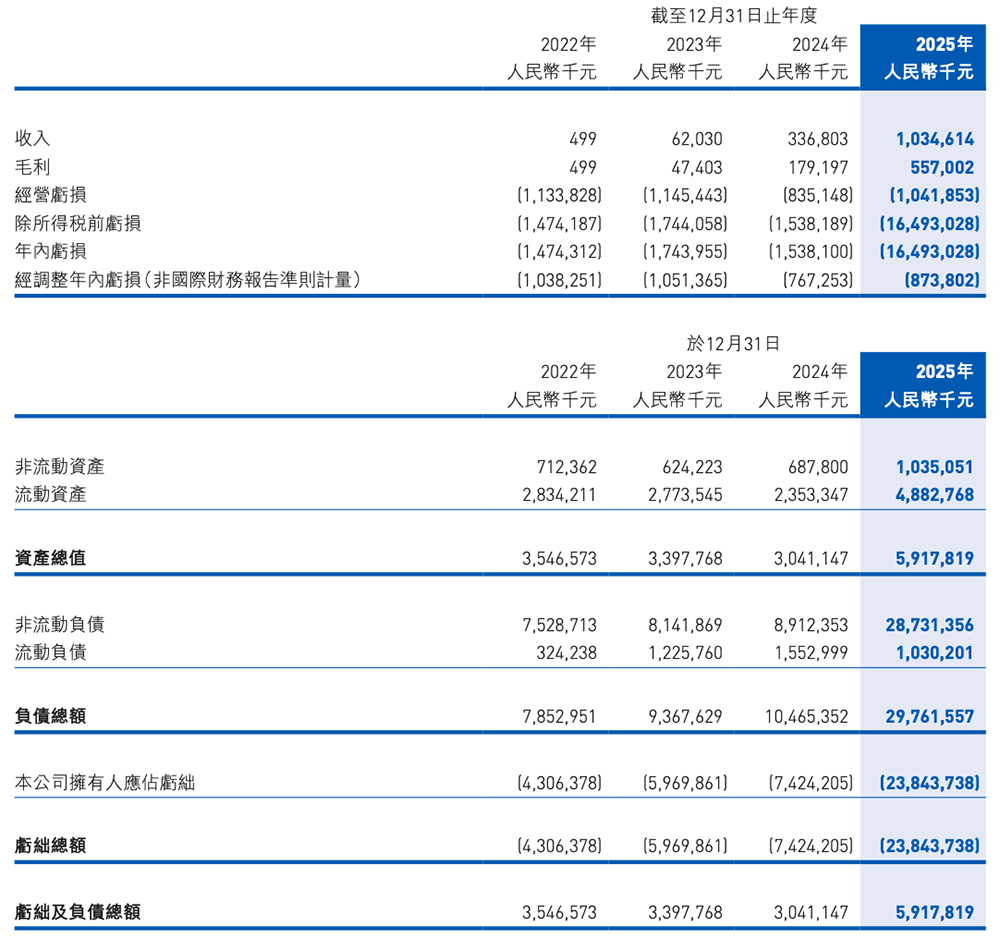Click the 流動負債 row label
Image resolution: width=1000 pixels, height=939 pixels.
50,653
